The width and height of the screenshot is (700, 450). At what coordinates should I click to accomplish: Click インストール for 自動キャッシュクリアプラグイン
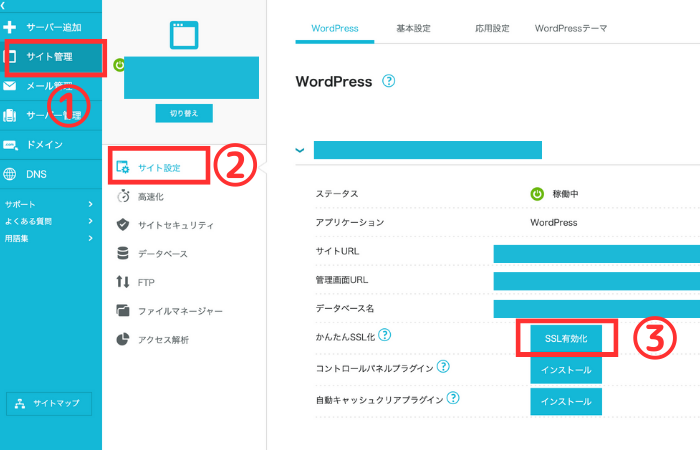tap(566, 401)
